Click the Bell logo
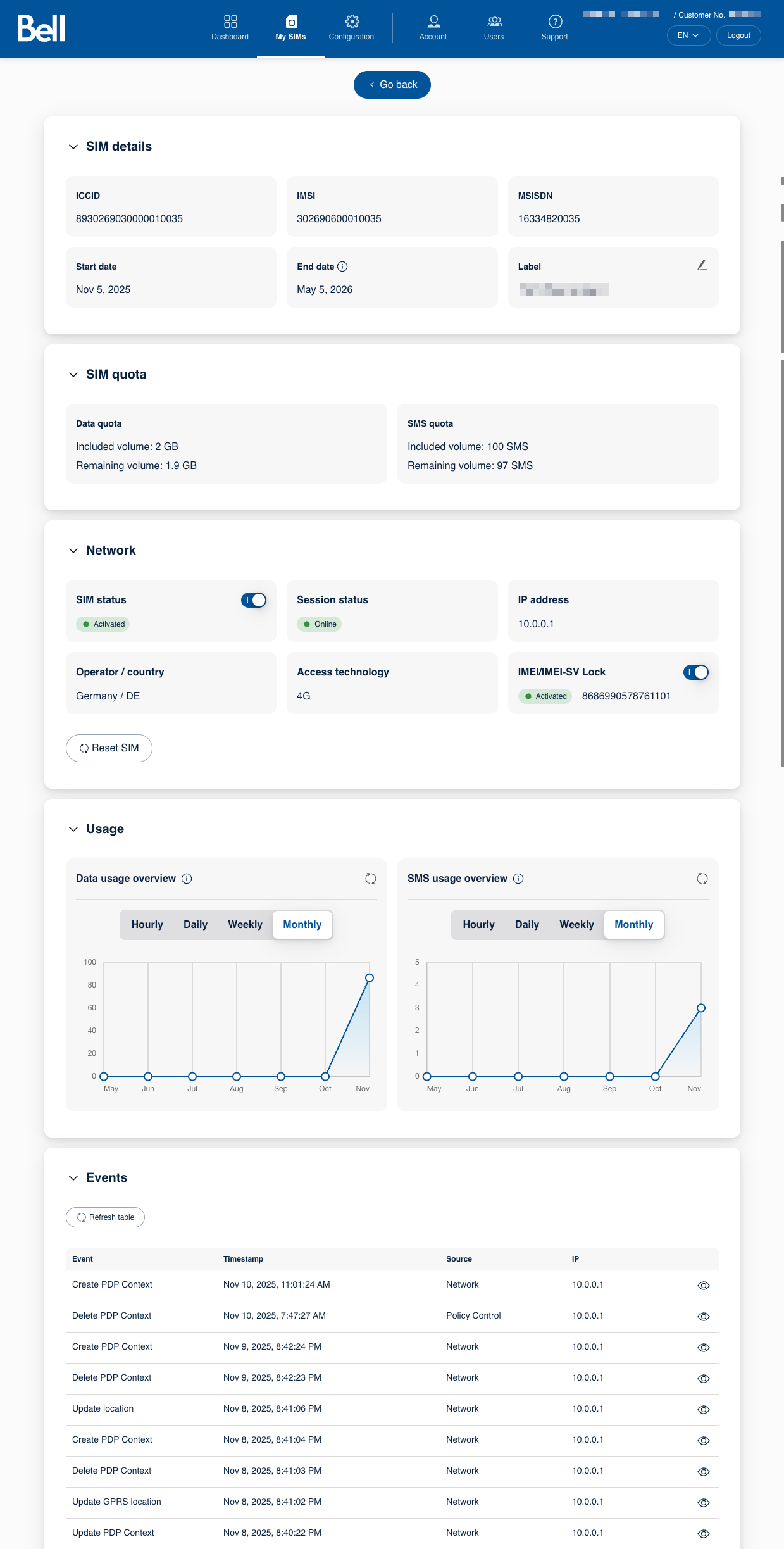Viewport: 784px width, 1549px height. click(41, 28)
